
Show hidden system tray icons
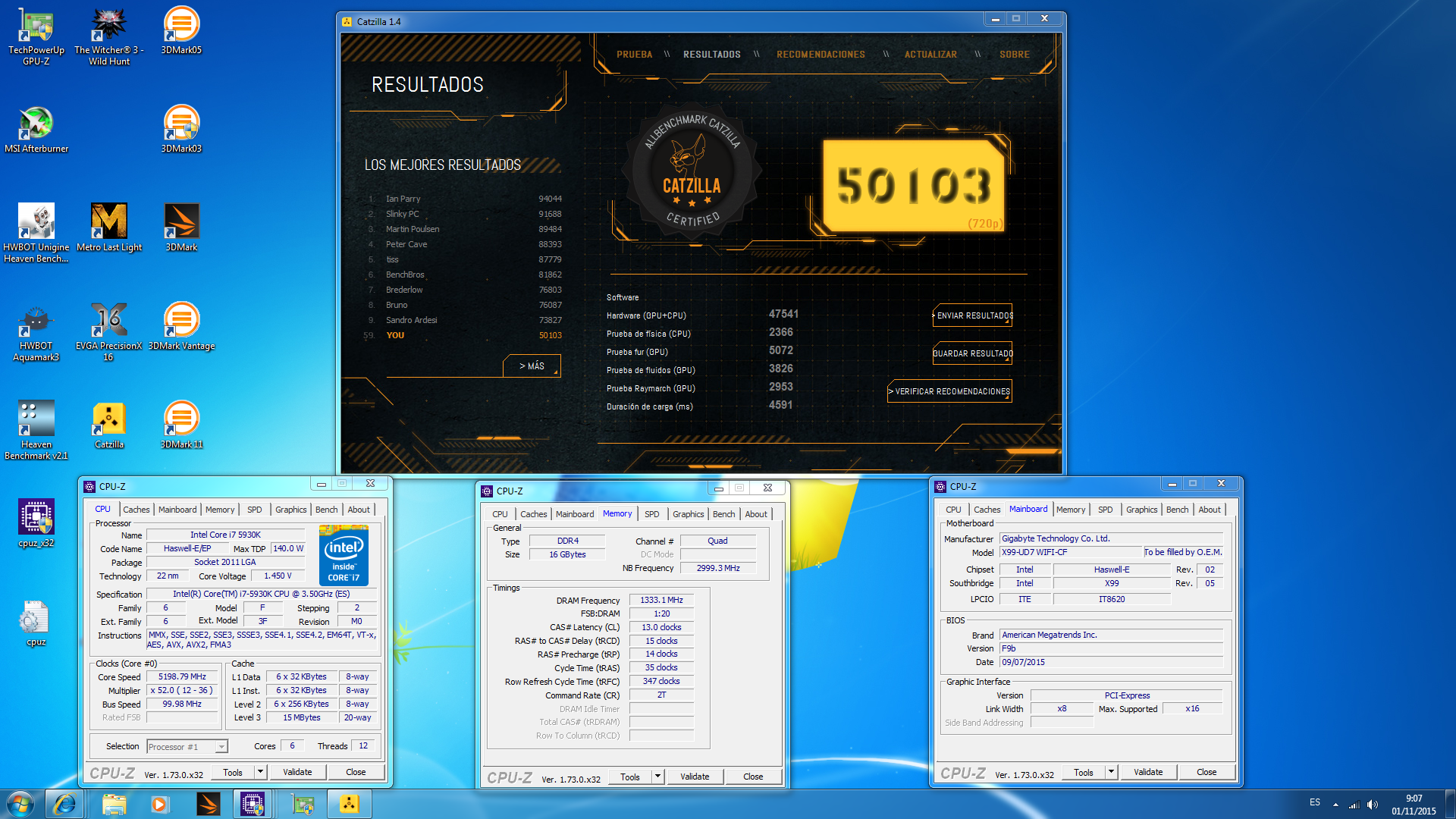point(1335,805)
